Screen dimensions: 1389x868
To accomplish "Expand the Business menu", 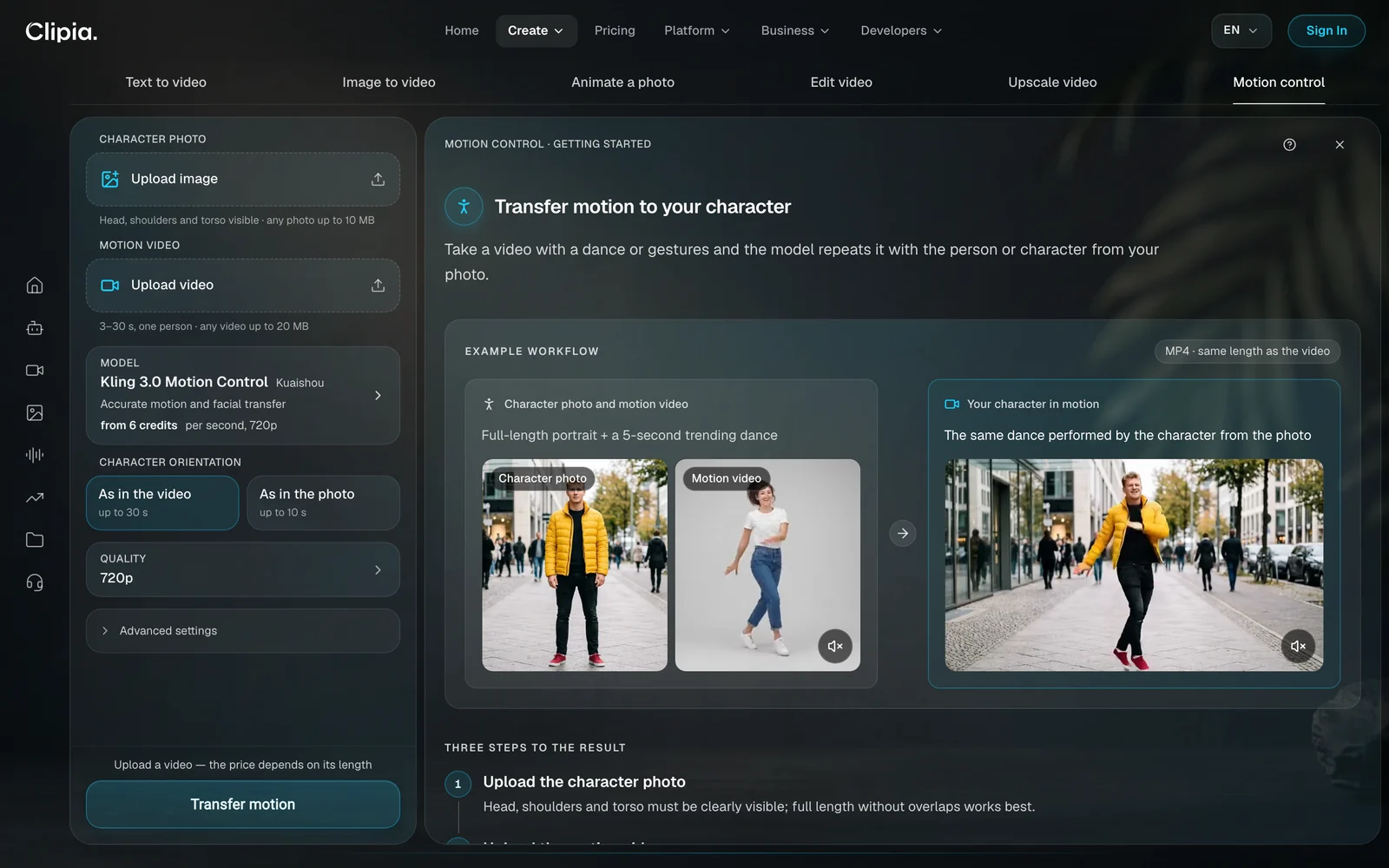I will pos(795,30).
